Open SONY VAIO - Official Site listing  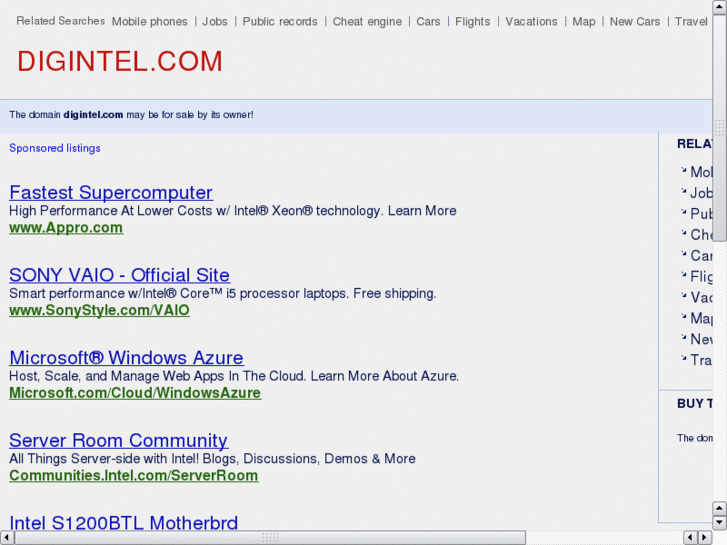click(x=119, y=275)
